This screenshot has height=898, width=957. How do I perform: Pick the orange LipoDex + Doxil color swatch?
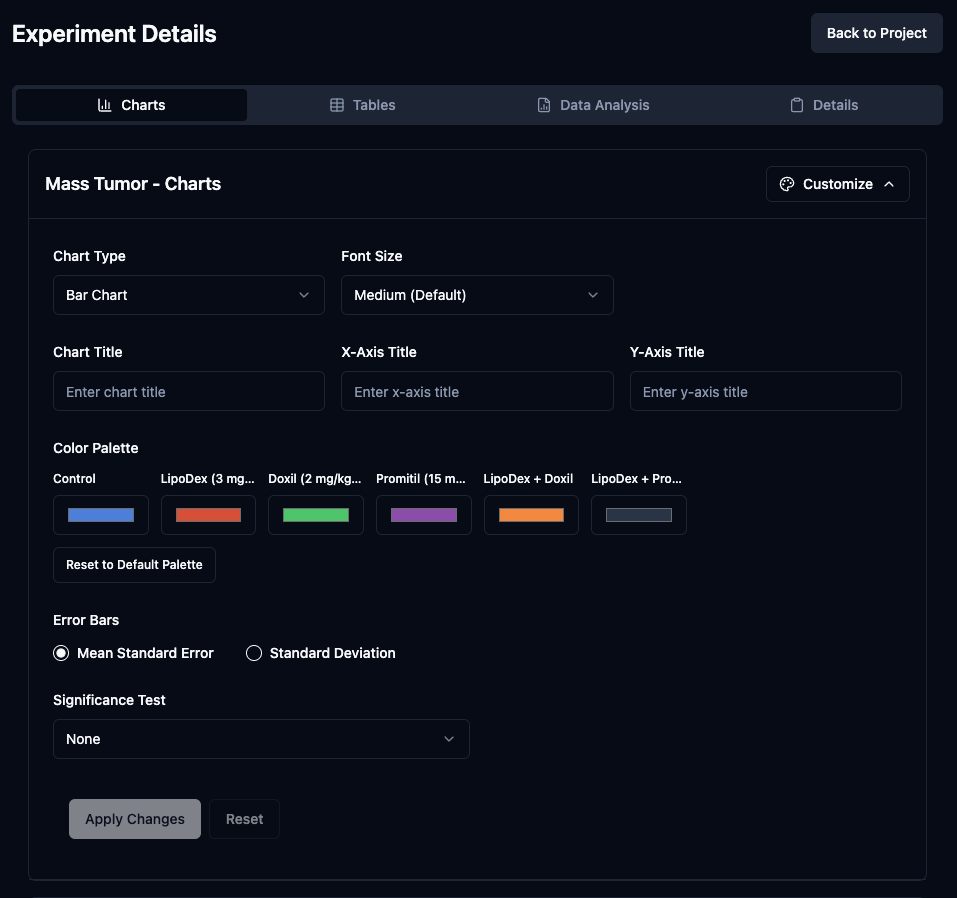pyautogui.click(x=531, y=515)
